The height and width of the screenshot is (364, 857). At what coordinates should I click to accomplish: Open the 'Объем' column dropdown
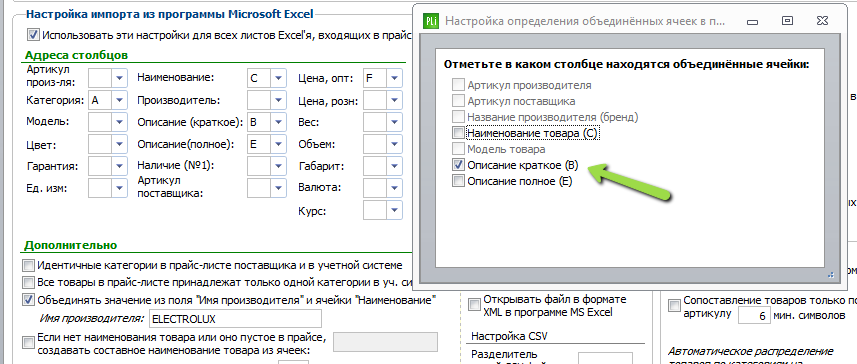(395, 145)
